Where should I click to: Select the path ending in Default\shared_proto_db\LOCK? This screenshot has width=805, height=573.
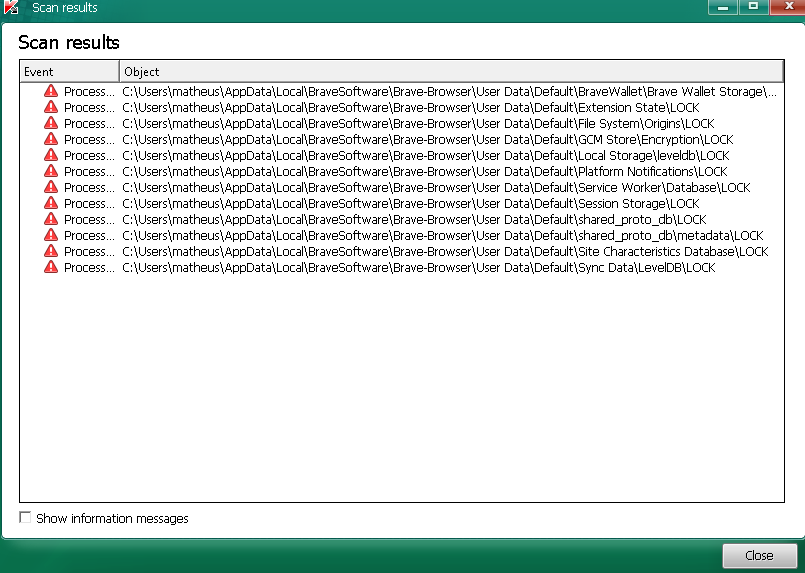pos(414,219)
